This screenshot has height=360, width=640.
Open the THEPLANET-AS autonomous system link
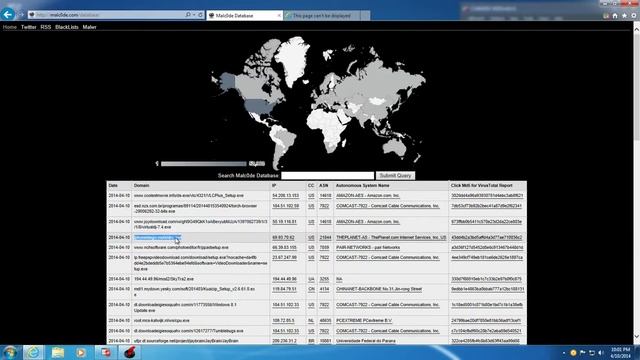(391, 237)
